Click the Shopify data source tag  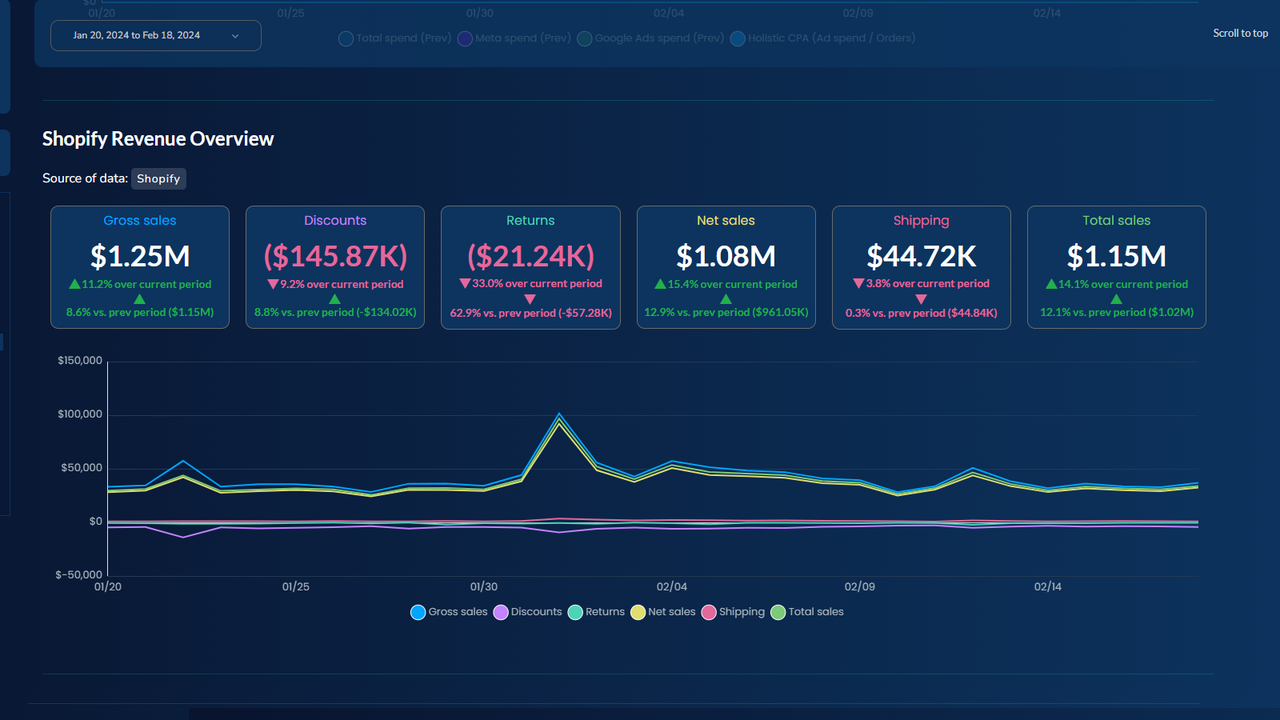point(159,179)
